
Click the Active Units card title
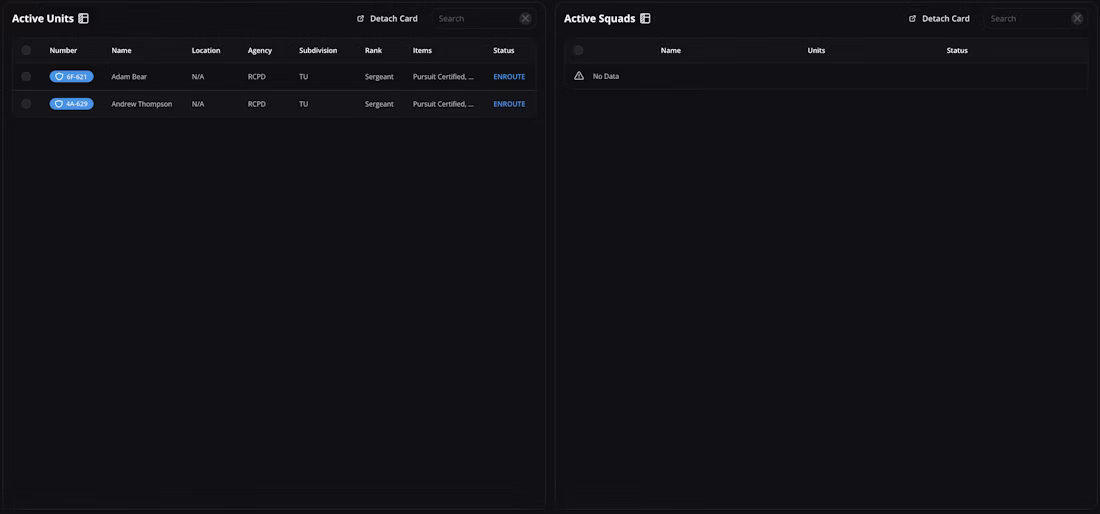[x=43, y=19]
